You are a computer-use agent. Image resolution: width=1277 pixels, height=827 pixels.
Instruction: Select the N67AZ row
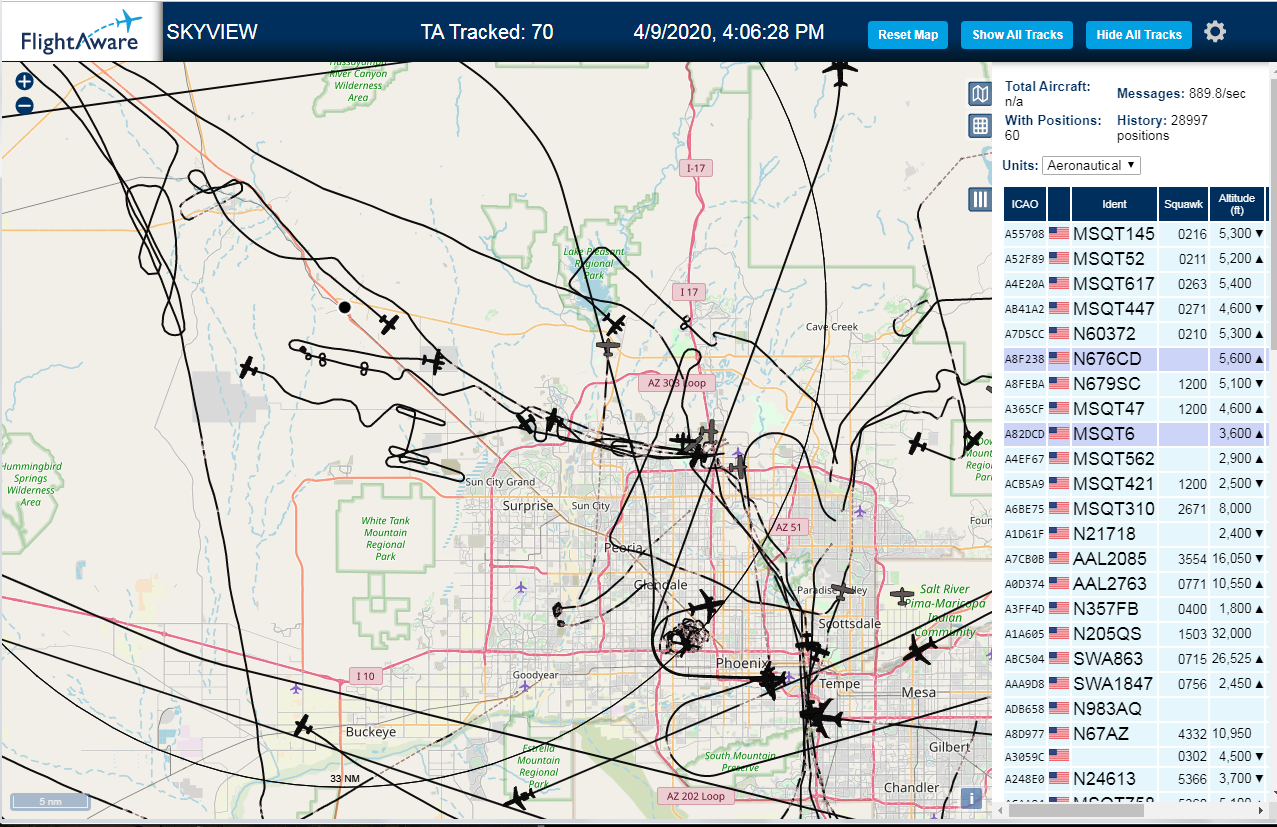(x=1135, y=734)
